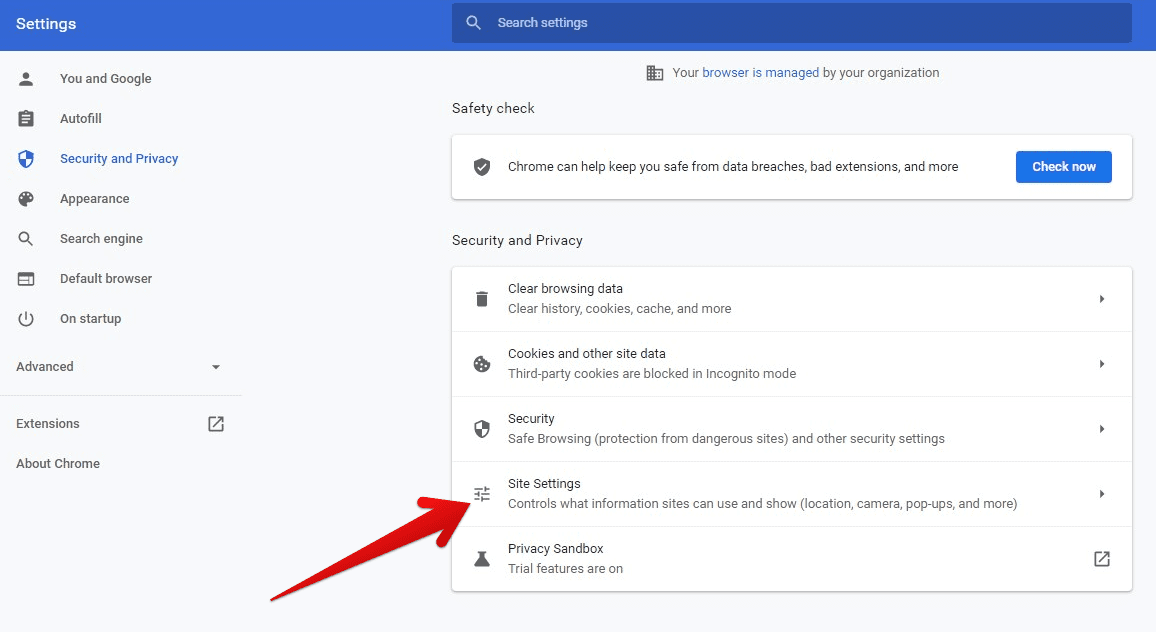Follow the browser is managed link

pyautogui.click(x=760, y=73)
